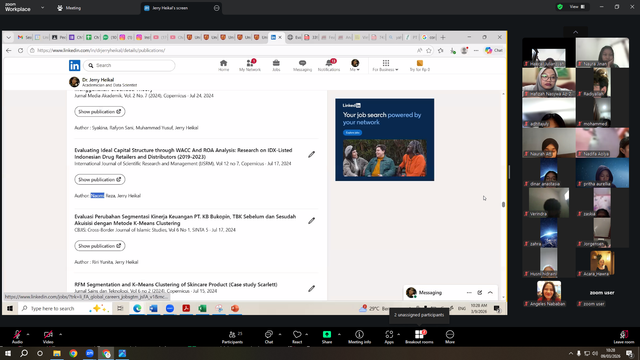Viewport: 640px width, 360px height.
Task: Open File Explorer from taskbar
Action: [x=57, y=353]
